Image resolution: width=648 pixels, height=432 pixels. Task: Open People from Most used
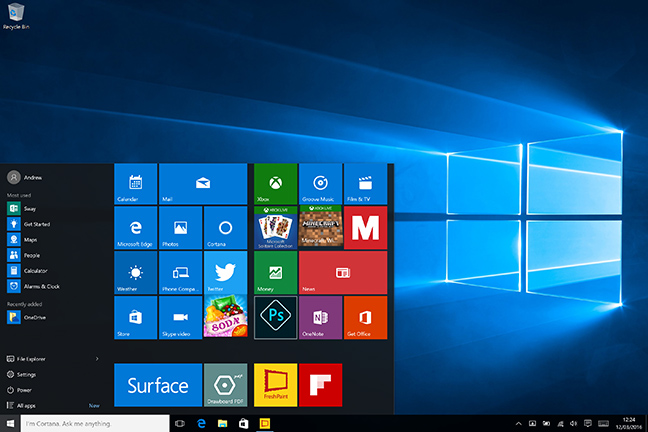pos(24,255)
